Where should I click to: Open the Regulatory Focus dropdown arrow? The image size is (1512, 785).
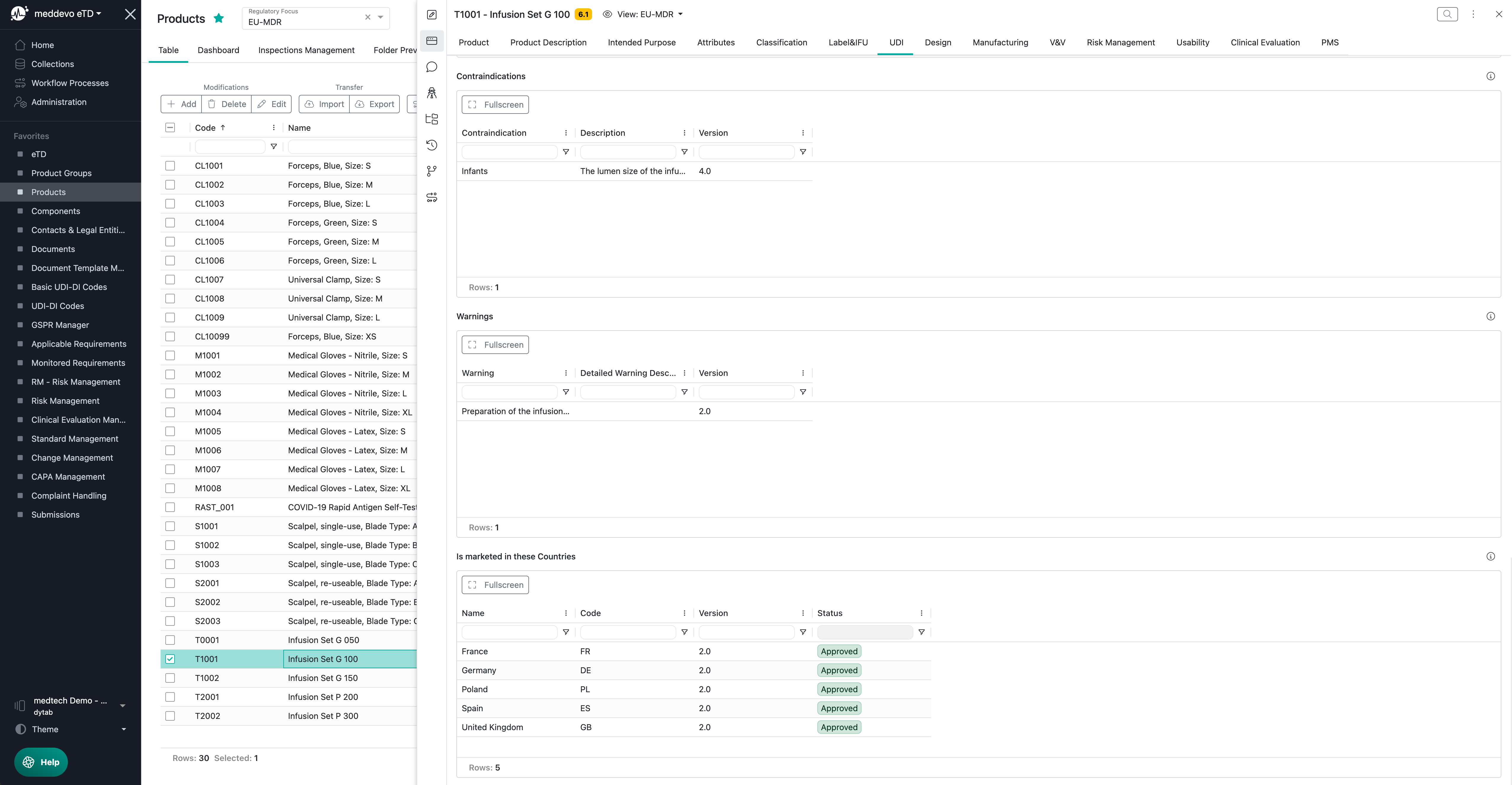(x=380, y=17)
